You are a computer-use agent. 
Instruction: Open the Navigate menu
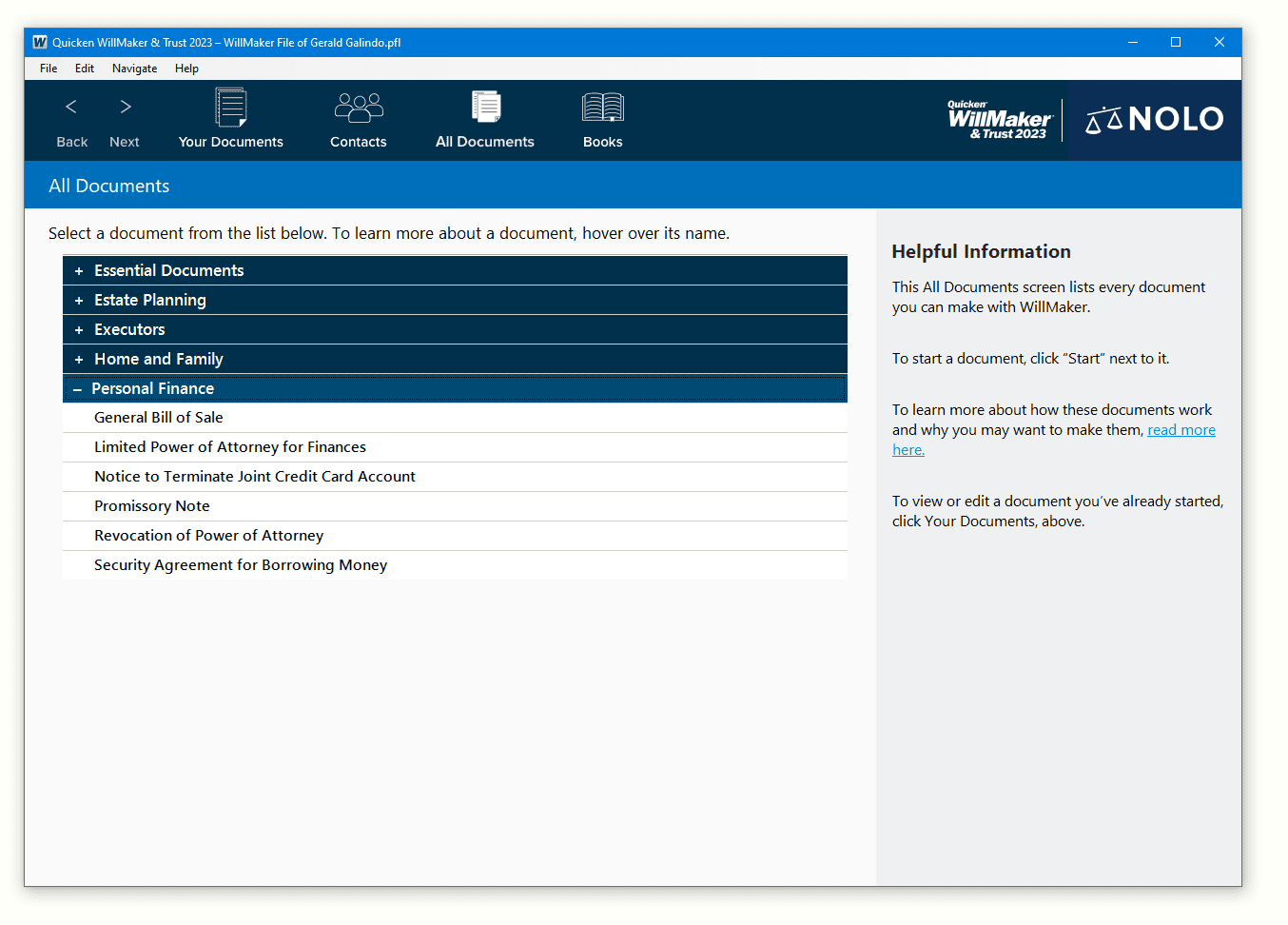tap(134, 68)
